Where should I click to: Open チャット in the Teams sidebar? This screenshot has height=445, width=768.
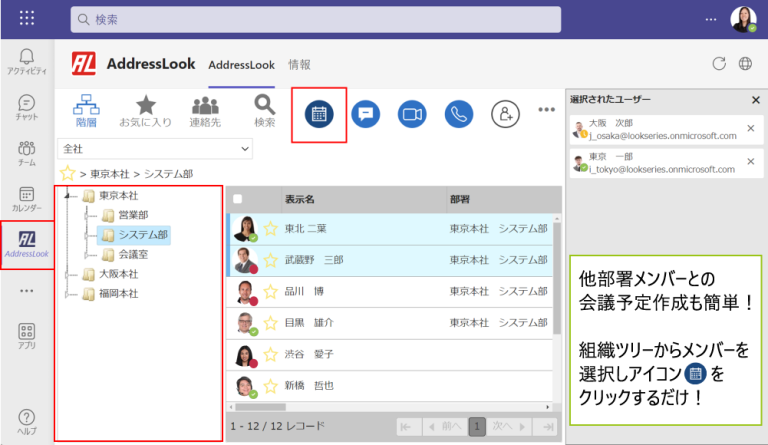tap(27, 108)
